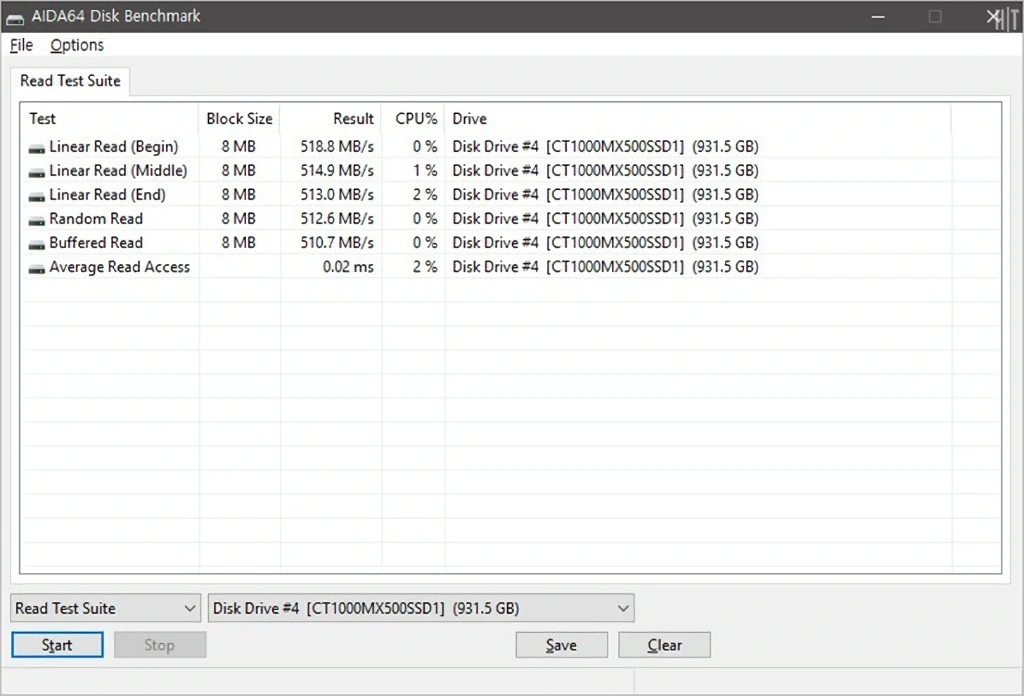The width and height of the screenshot is (1024, 696).
Task: Select the Average Read Access row label
Action: pyautogui.click(x=120, y=267)
